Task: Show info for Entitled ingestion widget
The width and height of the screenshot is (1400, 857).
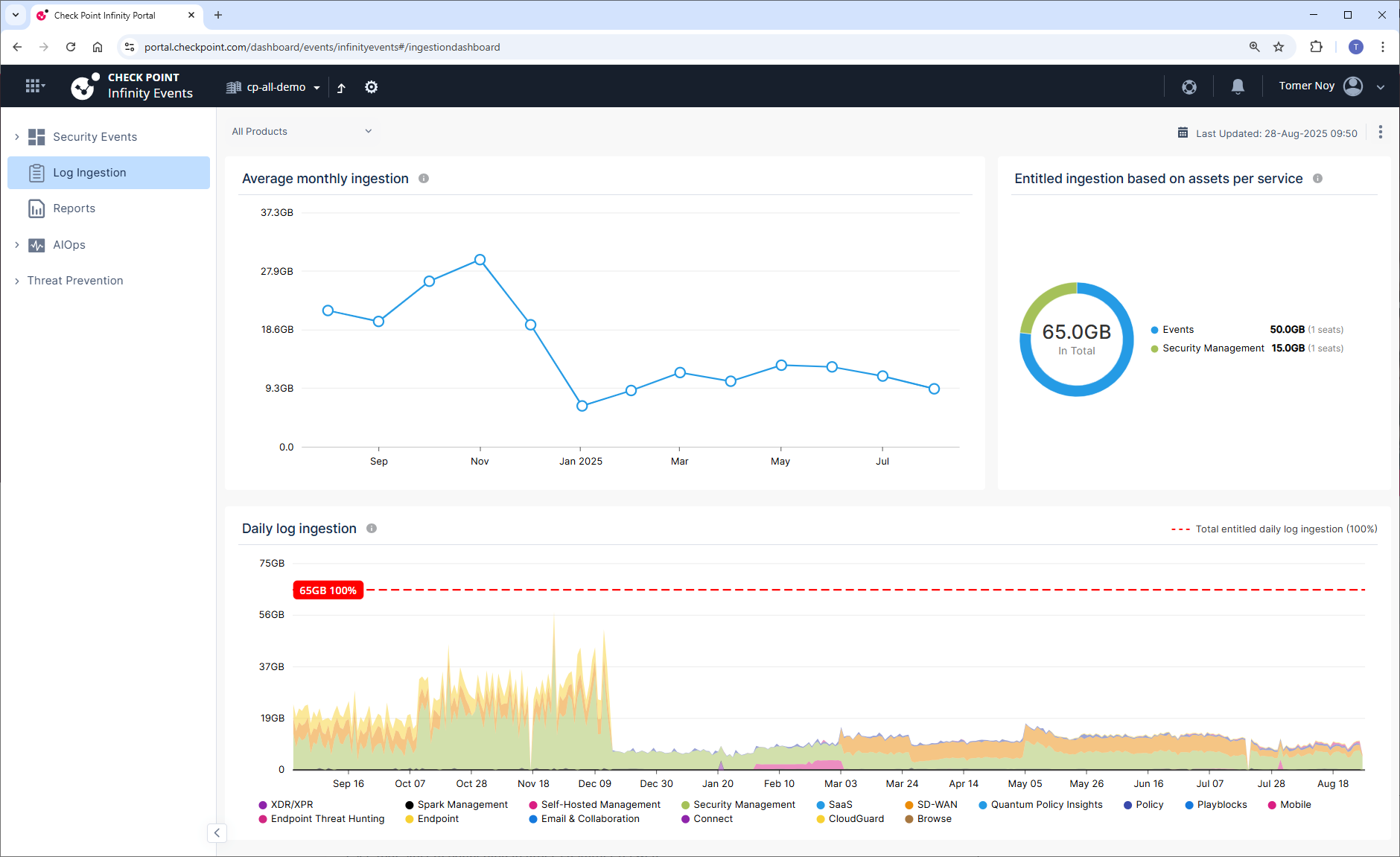Action: 1317,179
